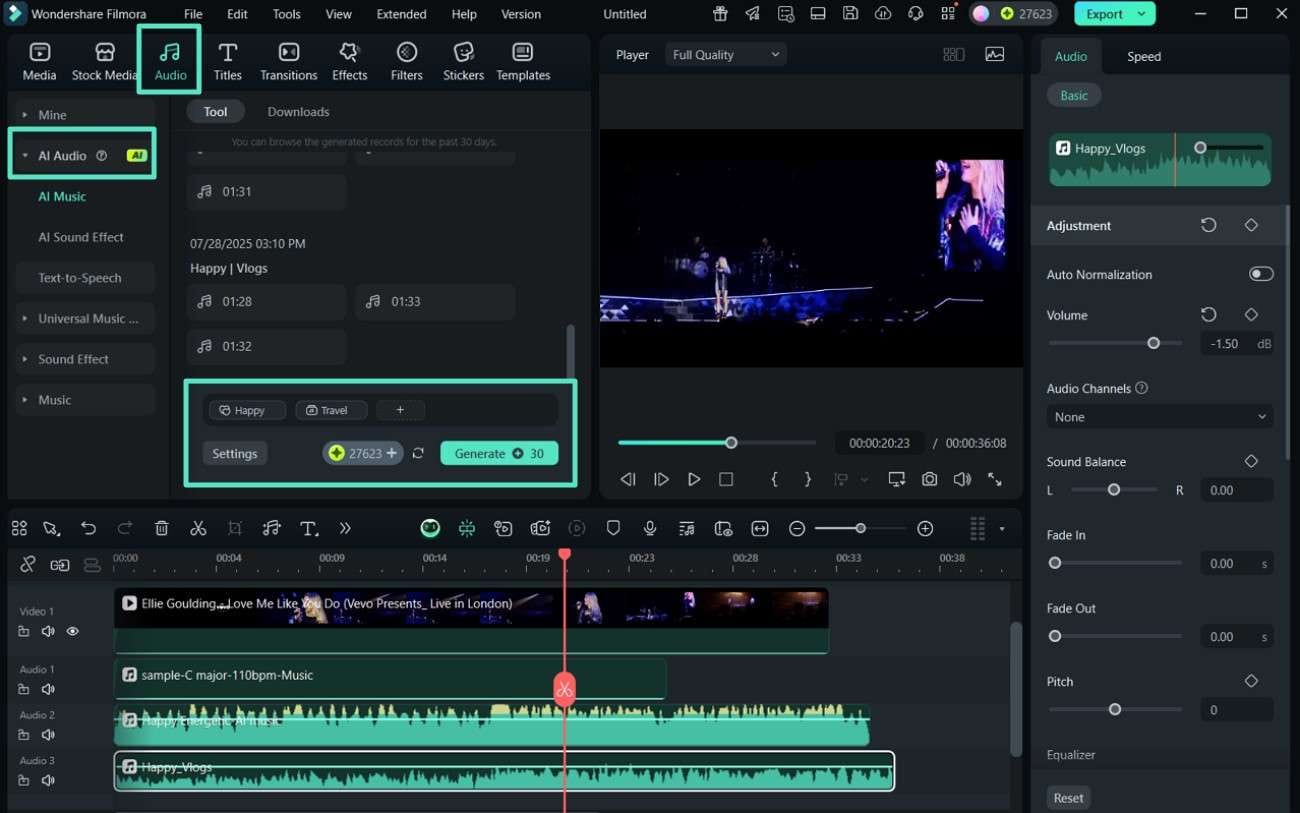The width and height of the screenshot is (1300, 813).
Task: Expand the player to fullscreen
Action: tap(994, 479)
